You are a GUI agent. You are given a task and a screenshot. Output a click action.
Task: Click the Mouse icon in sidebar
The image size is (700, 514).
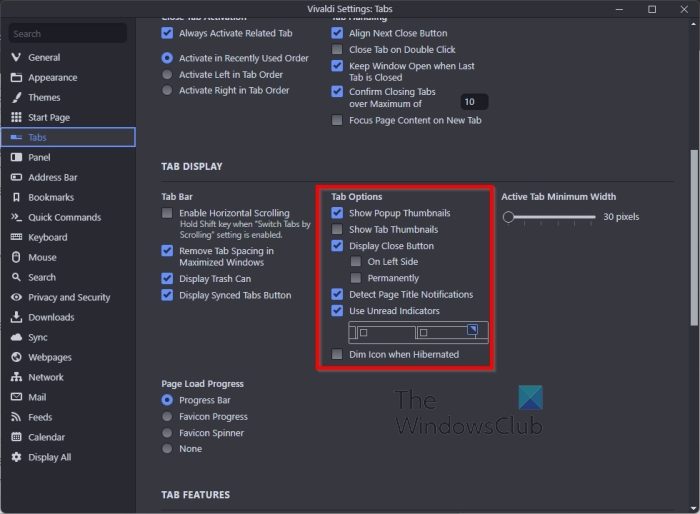pos(16,257)
